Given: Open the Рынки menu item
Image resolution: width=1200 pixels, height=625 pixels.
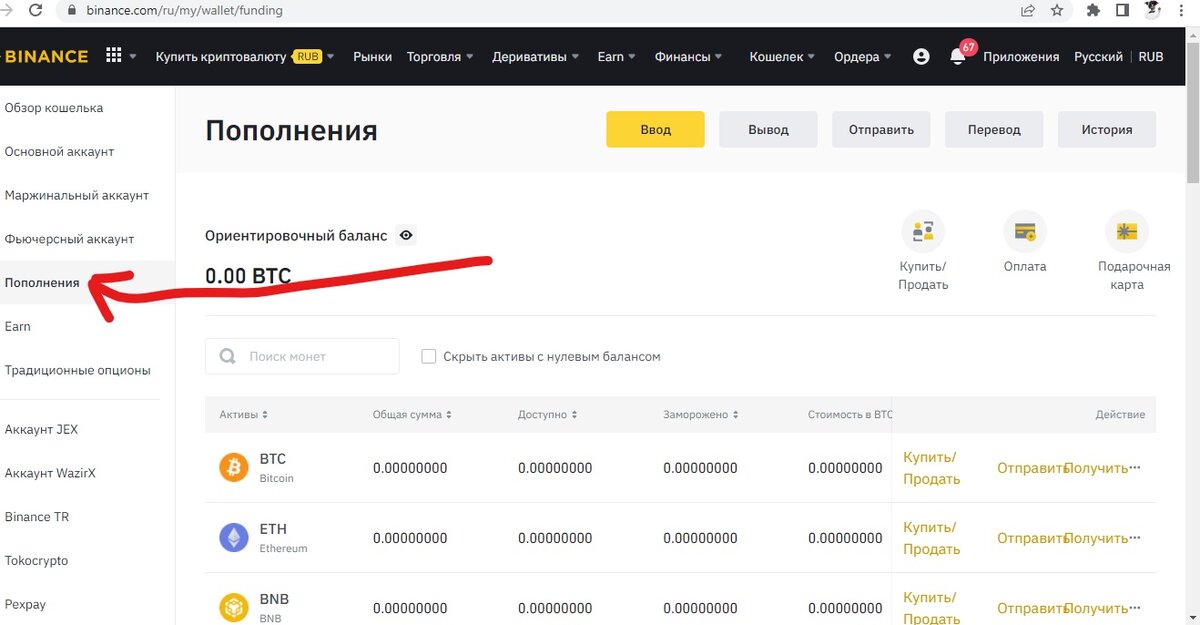Looking at the screenshot, I should (x=372, y=57).
